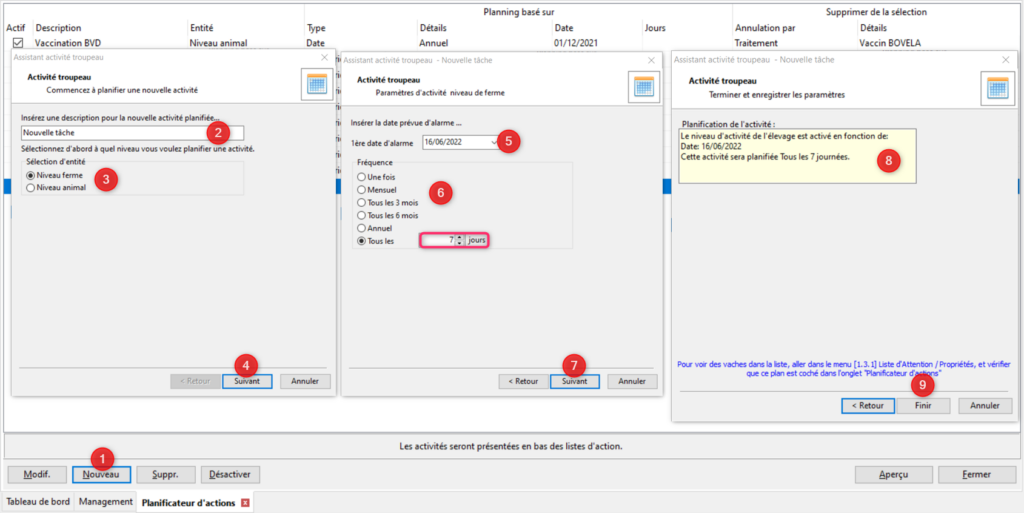
Task: Click calendar icon in frequency settings dialog
Action: click(x=642, y=88)
